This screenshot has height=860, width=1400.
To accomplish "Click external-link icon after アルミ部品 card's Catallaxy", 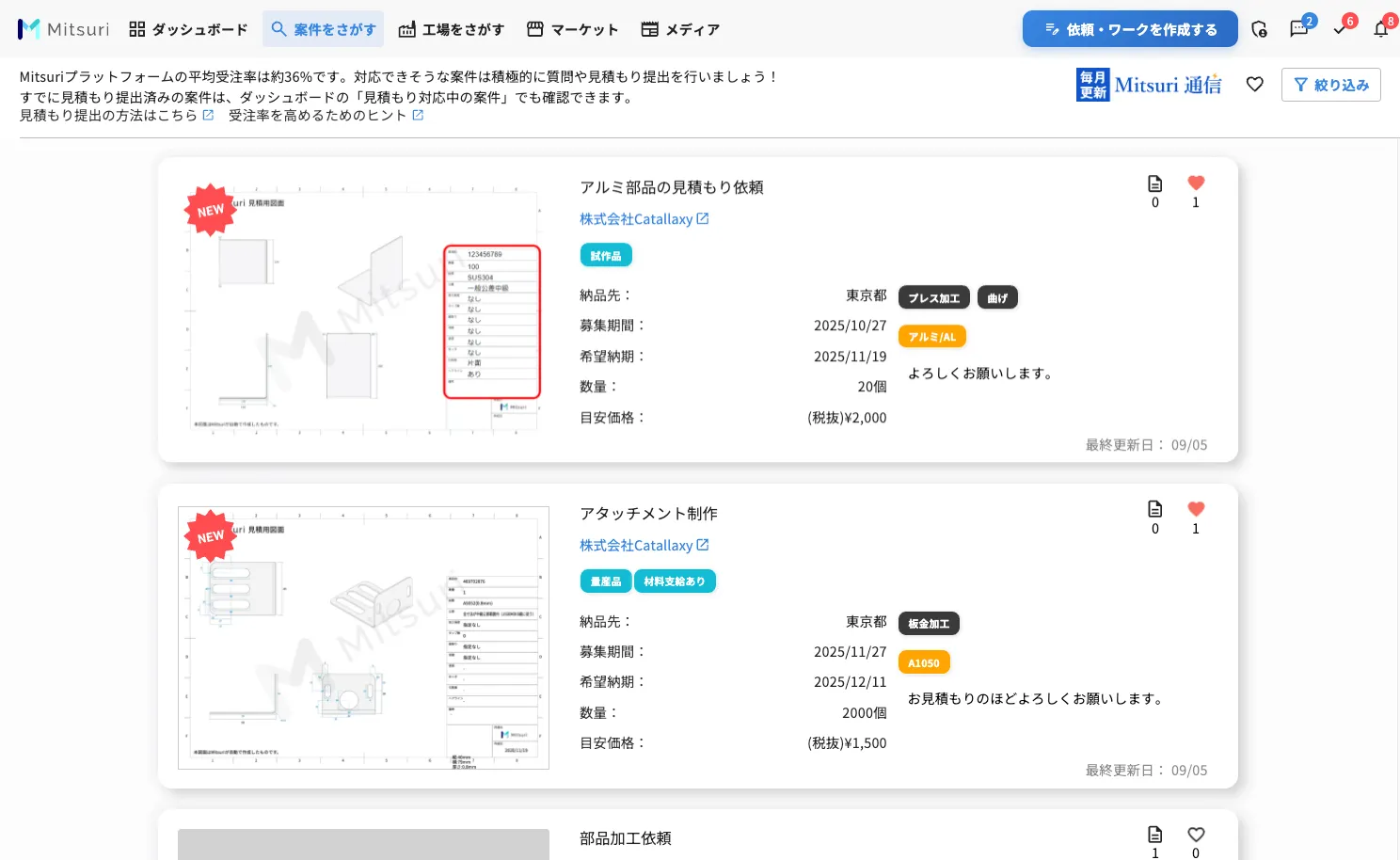I will pyautogui.click(x=703, y=218).
